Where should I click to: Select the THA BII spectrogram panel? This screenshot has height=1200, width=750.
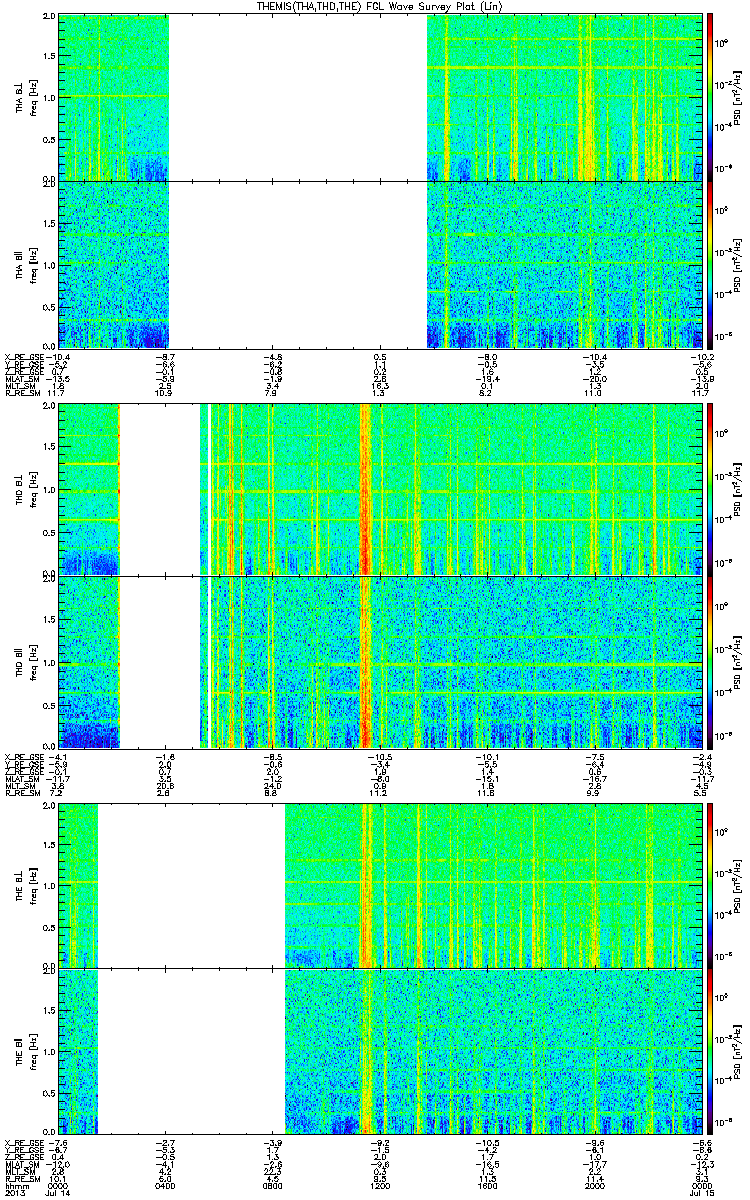point(381,264)
